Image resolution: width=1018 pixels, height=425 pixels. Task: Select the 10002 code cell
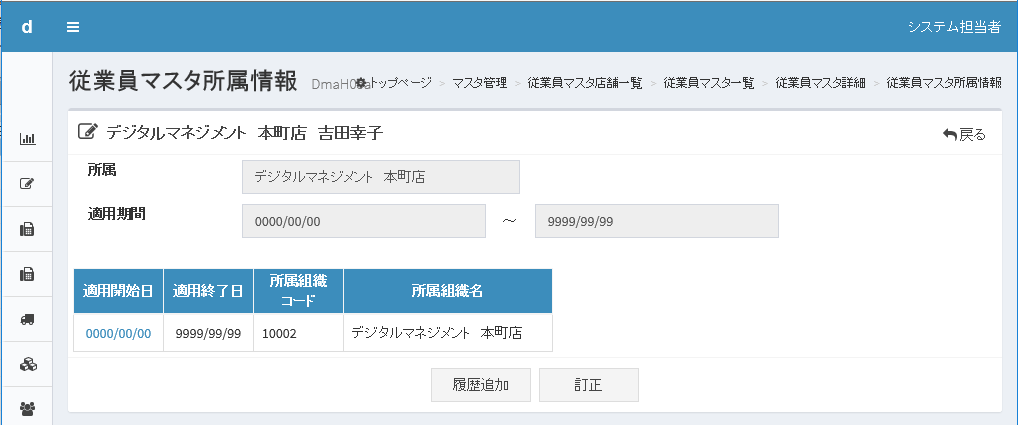[x=299, y=333]
